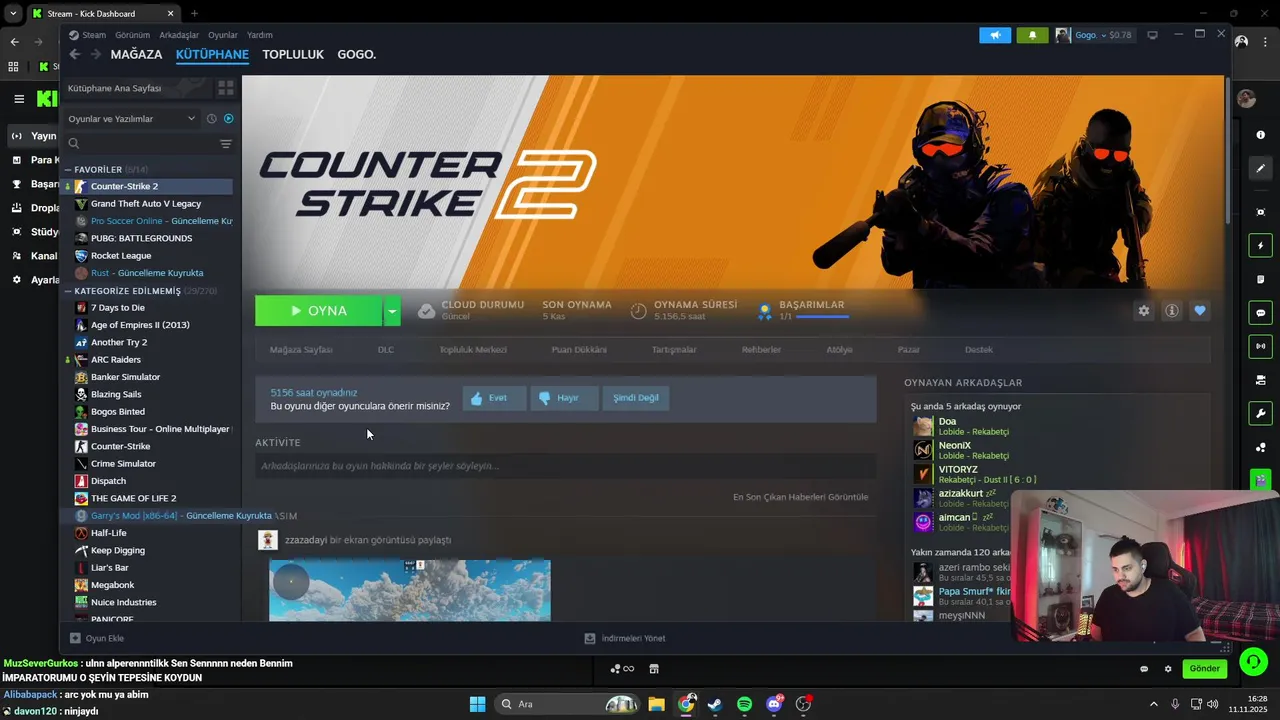Select Rocket League in library
The image size is (1280, 720).
[x=121, y=256]
